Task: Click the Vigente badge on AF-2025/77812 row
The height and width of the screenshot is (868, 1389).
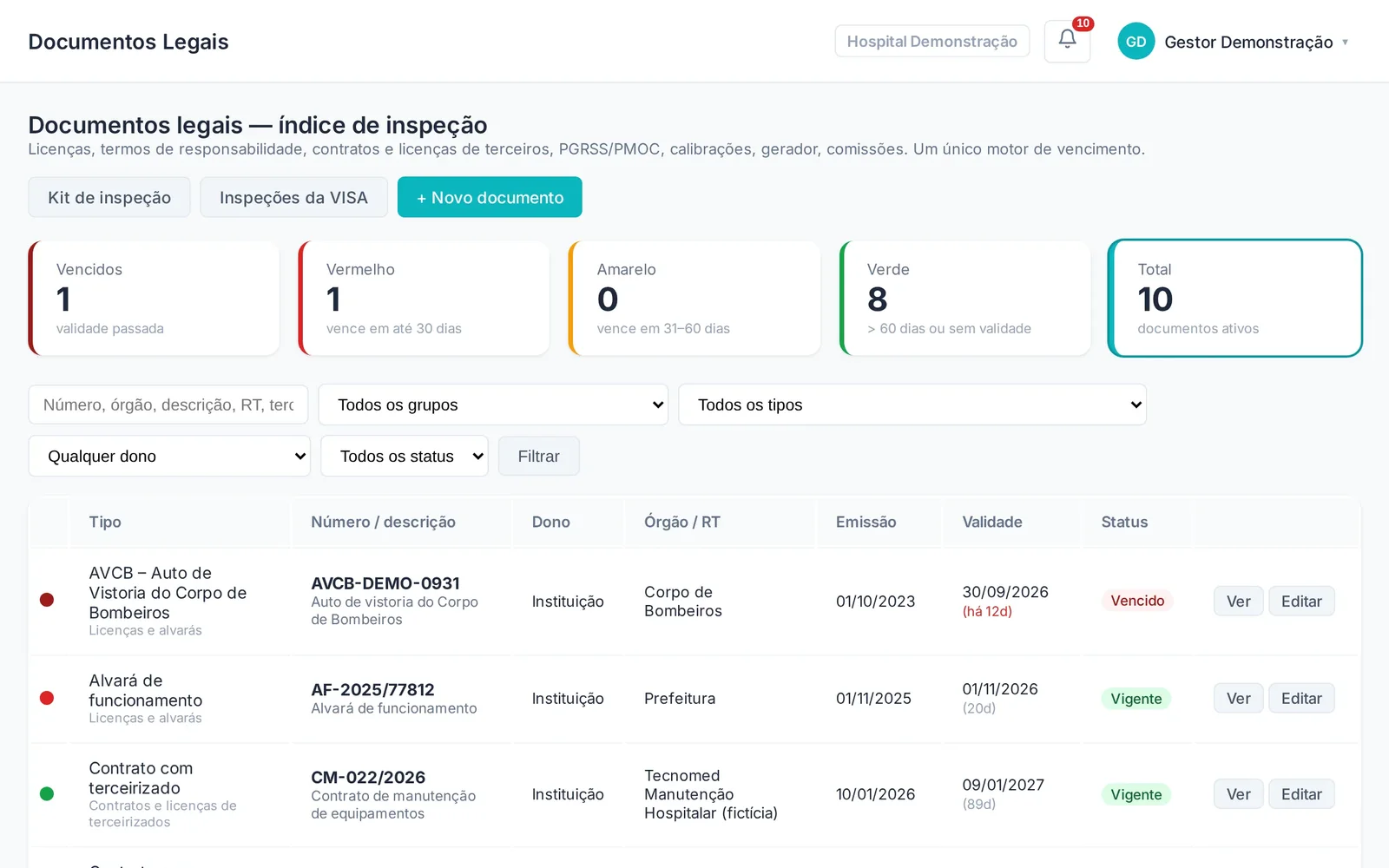Action: point(1136,699)
